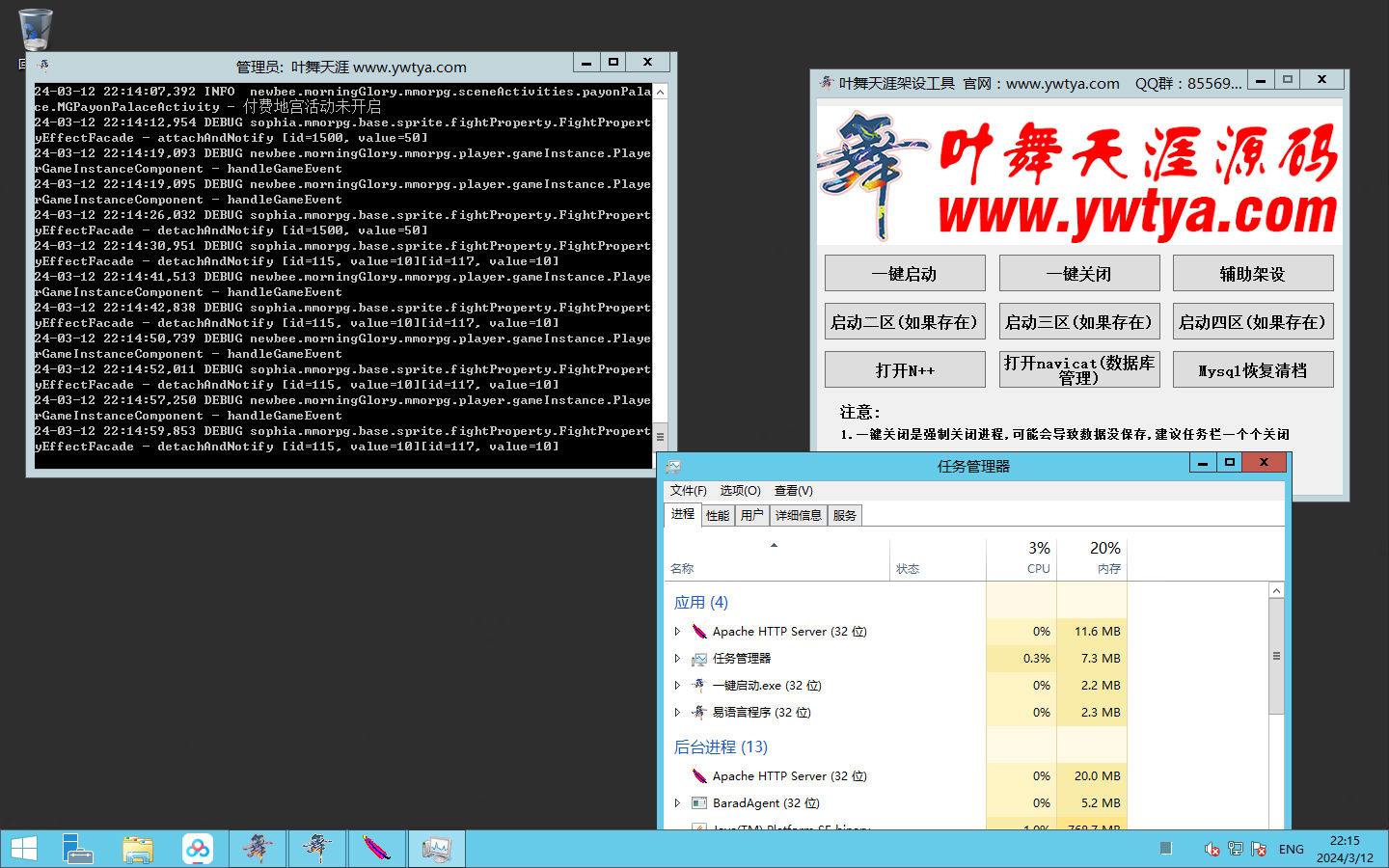This screenshot has height=868, width=1389.
Task: Click the 一键关闭 button
Action: [x=1079, y=273]
